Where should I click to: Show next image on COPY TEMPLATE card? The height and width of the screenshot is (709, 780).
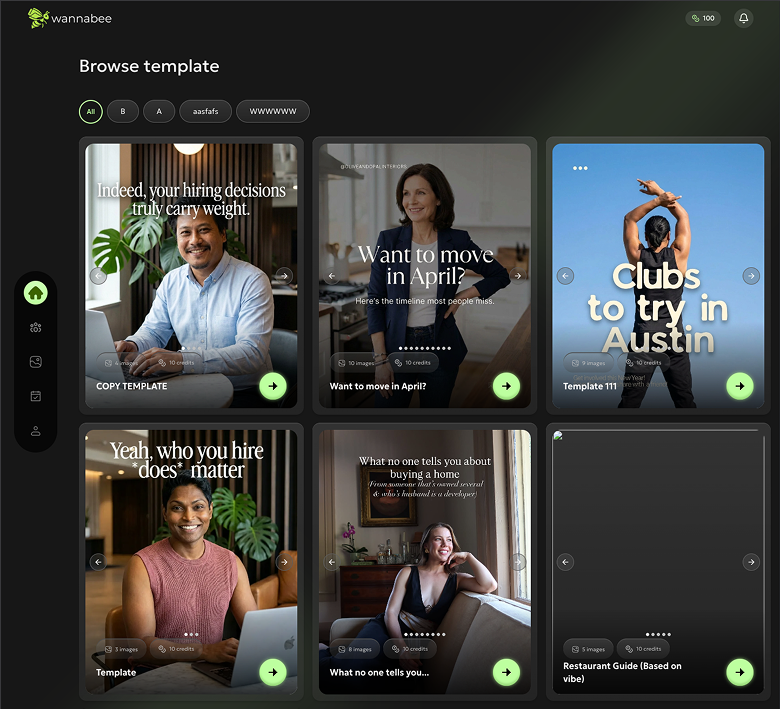point(284,276)
